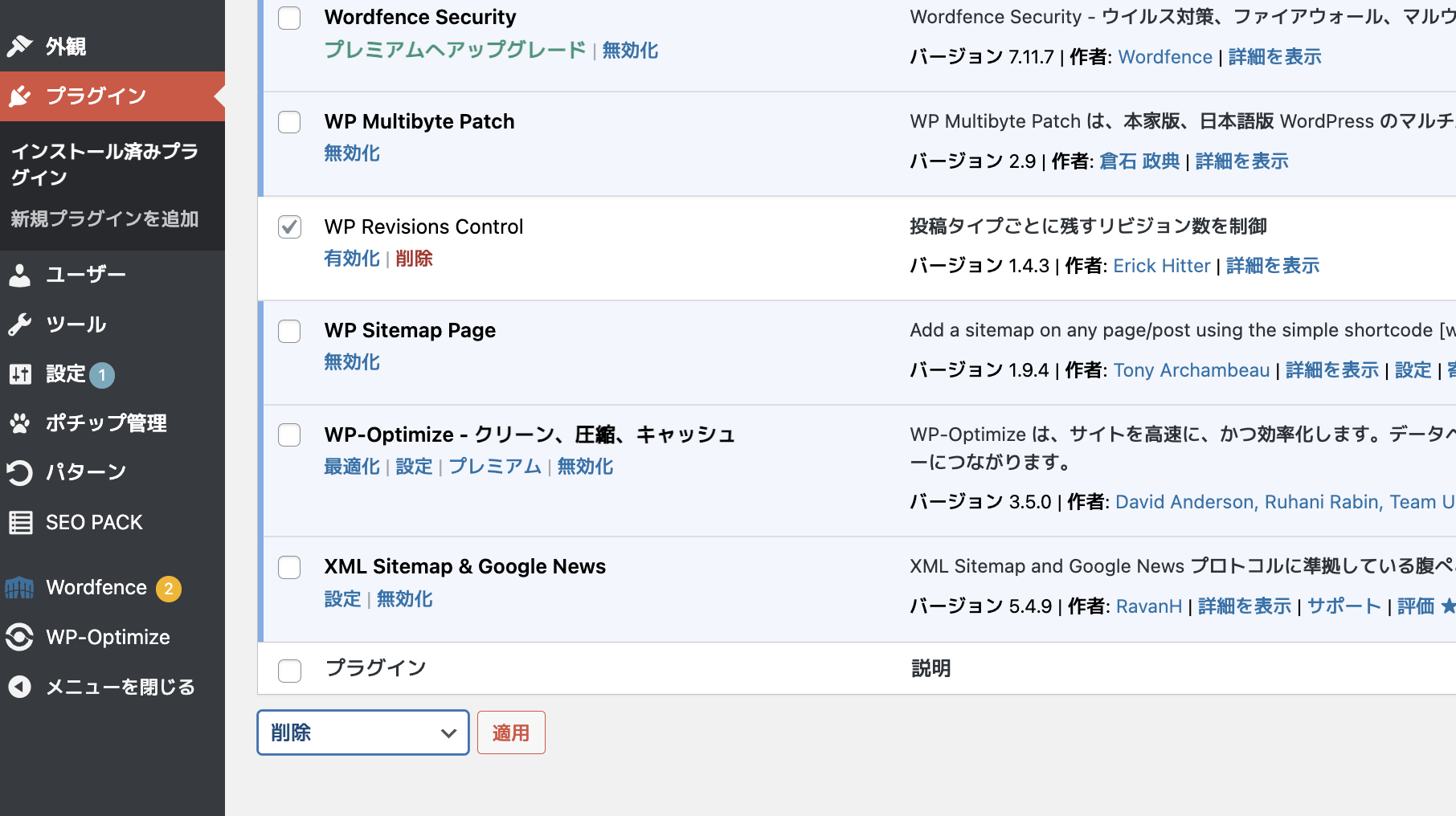The height and width of the screenshot is (816, 1456).
Task: Deactivate WP Multibyte Patch via 無効化
Action: tap(352, 153)
